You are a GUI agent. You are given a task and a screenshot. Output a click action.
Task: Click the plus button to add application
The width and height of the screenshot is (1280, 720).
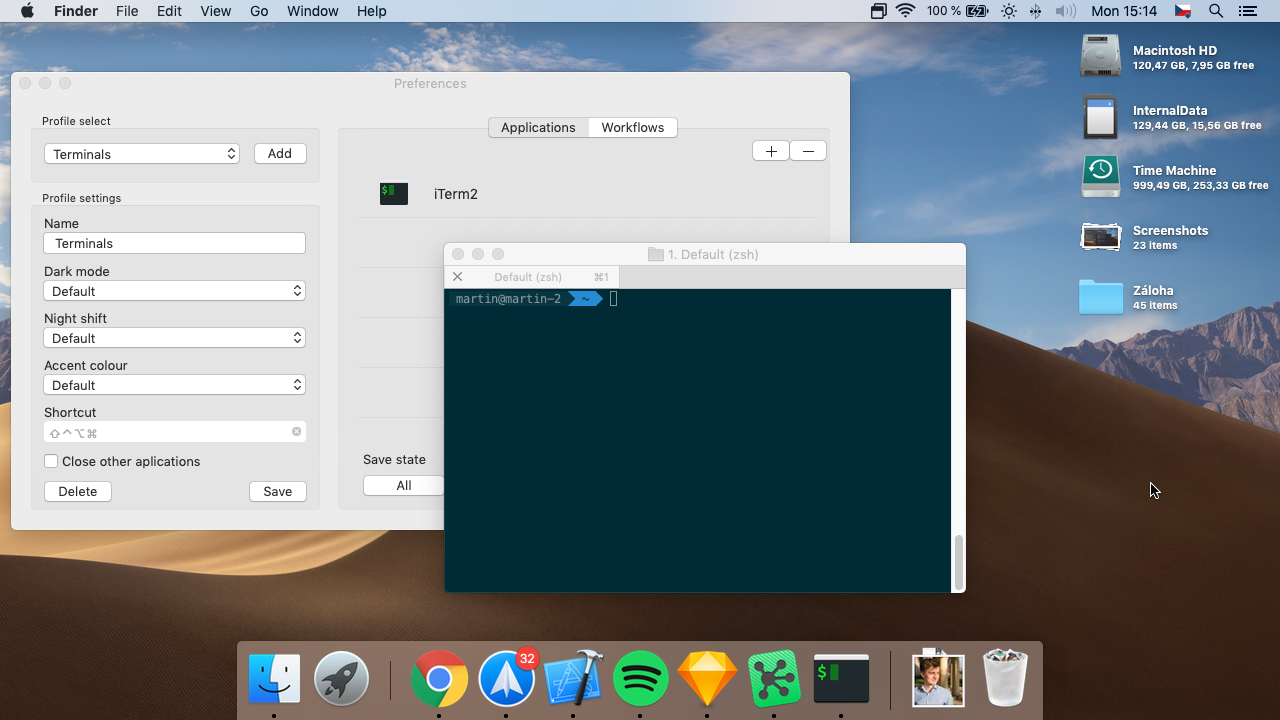[770, 151]
